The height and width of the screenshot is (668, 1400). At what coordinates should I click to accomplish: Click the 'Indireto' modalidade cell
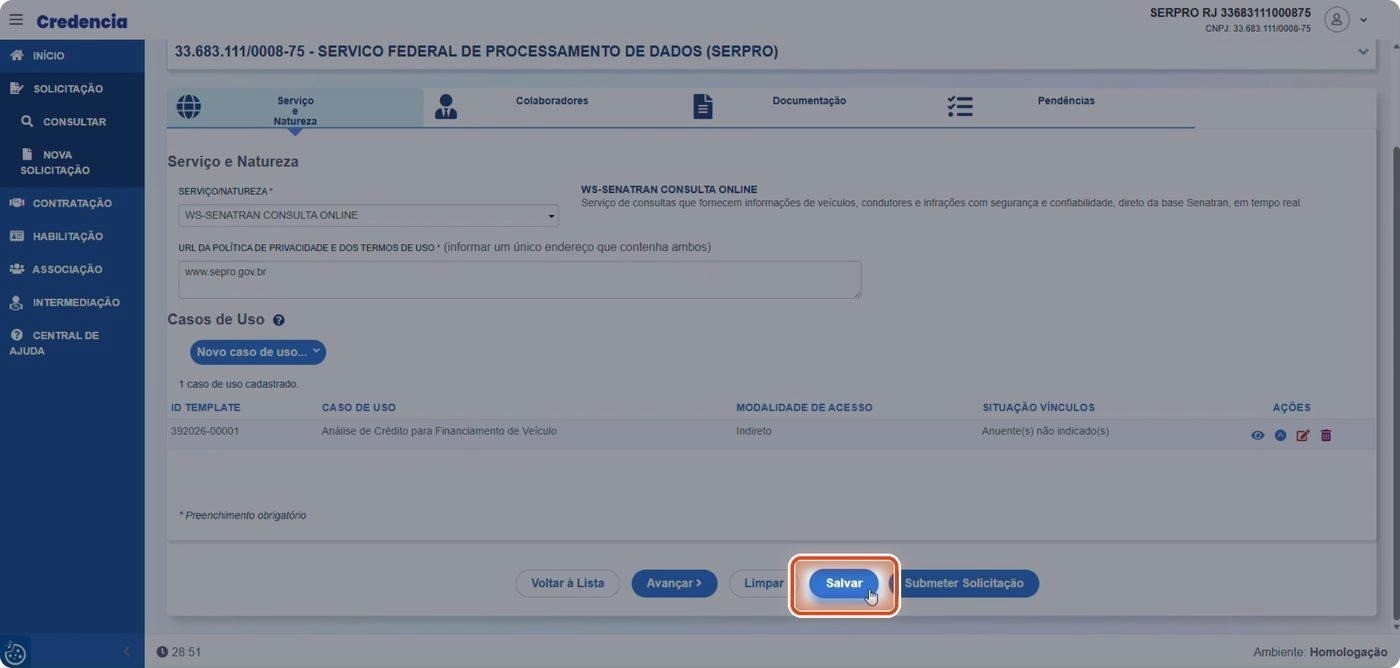754,431
